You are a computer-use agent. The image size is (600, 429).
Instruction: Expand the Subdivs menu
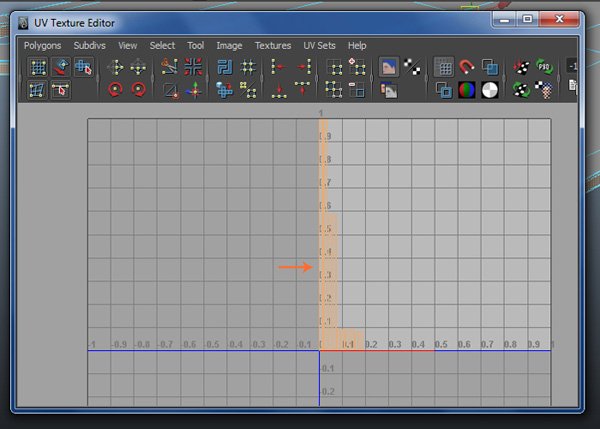[89, 45]
